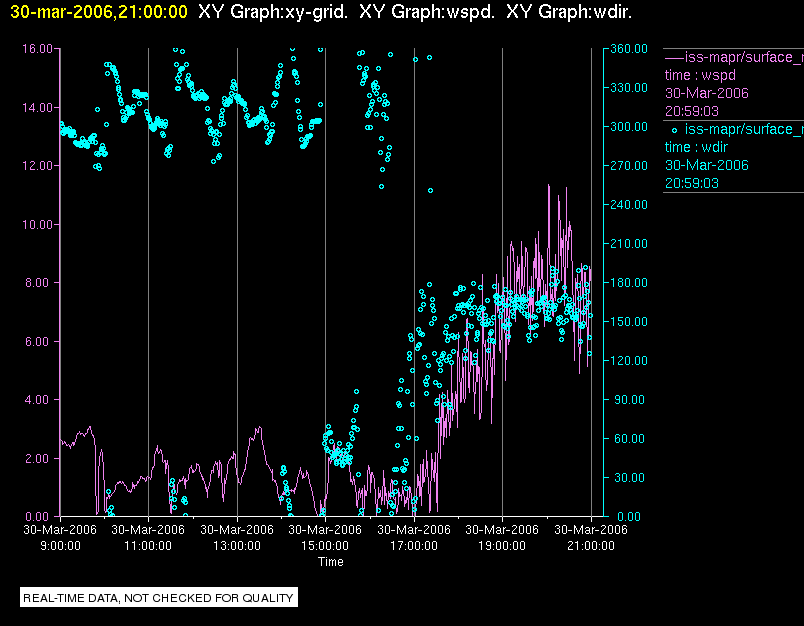Click the 13:00:00 x-axis tick label
The height and width of the screenshot is (626, 804).
(x=236, y=546)
